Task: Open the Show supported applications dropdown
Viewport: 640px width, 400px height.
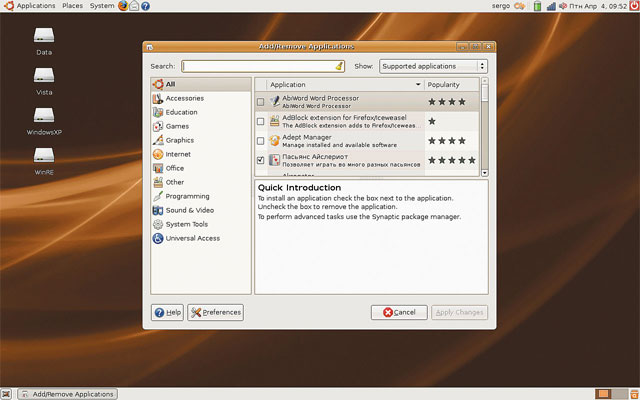Action: tap(433, 66)
